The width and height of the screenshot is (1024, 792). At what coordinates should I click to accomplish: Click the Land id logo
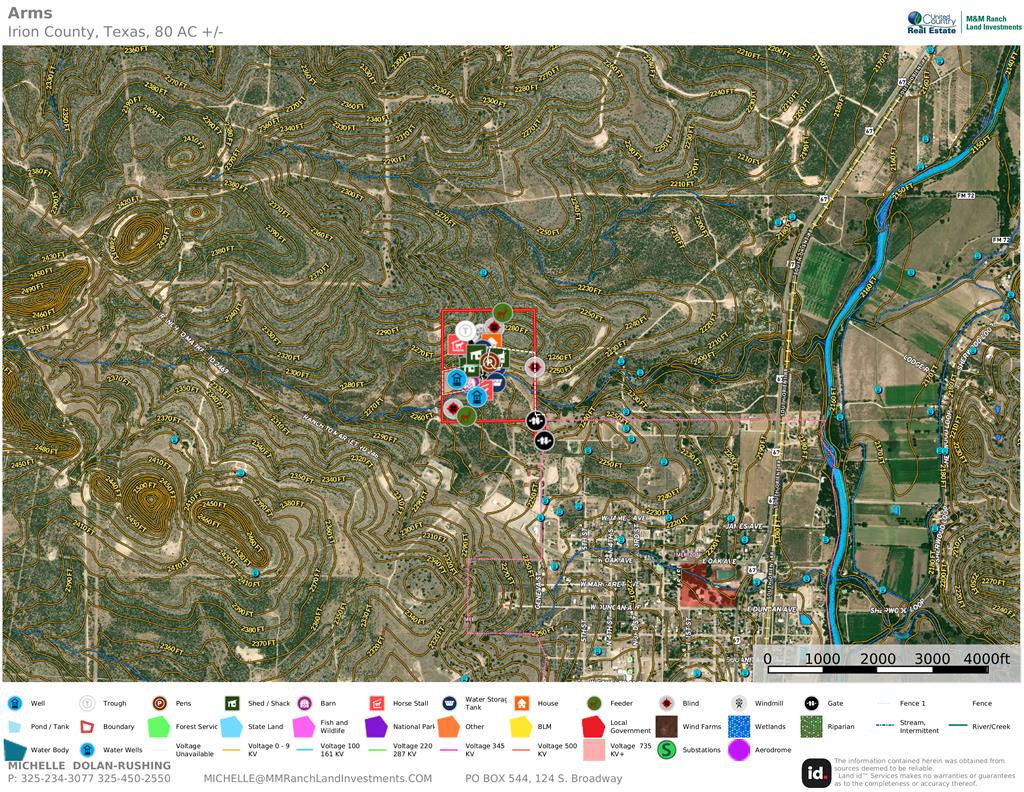coord(816,772)
